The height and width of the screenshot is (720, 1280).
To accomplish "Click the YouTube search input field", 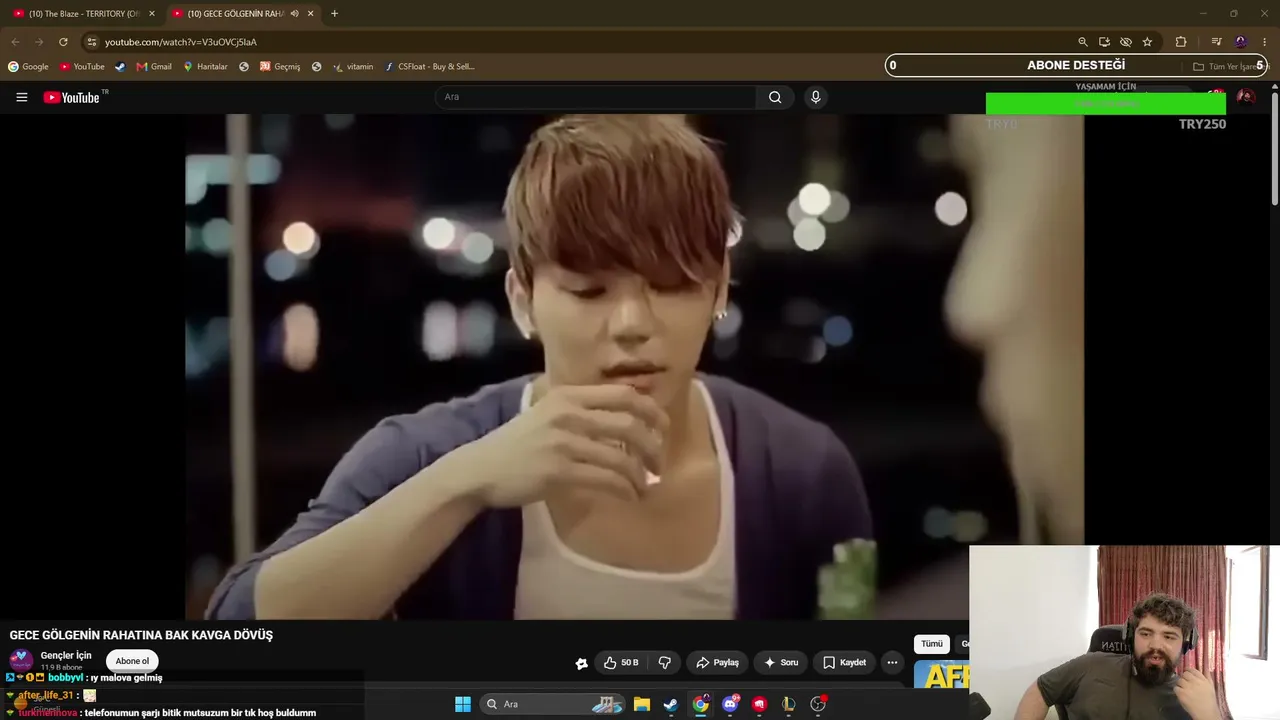I will point(595,97).
